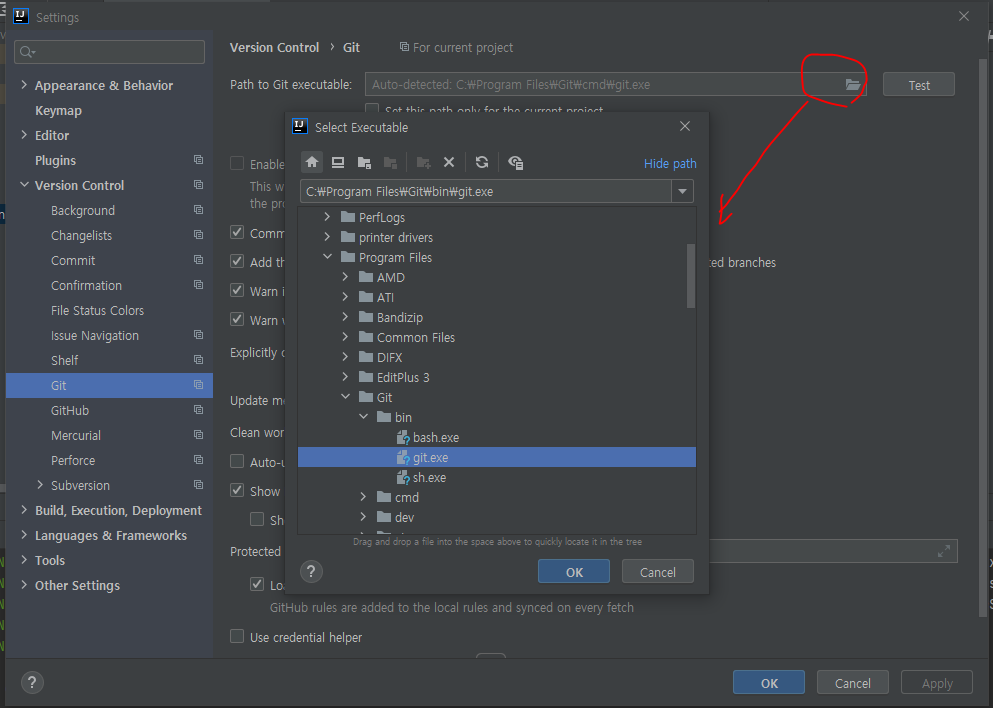Viewport: 993px width, 708px height.
Task: Click project-scope icon beside Issue Navigation
Action: (x=198, y=335)
